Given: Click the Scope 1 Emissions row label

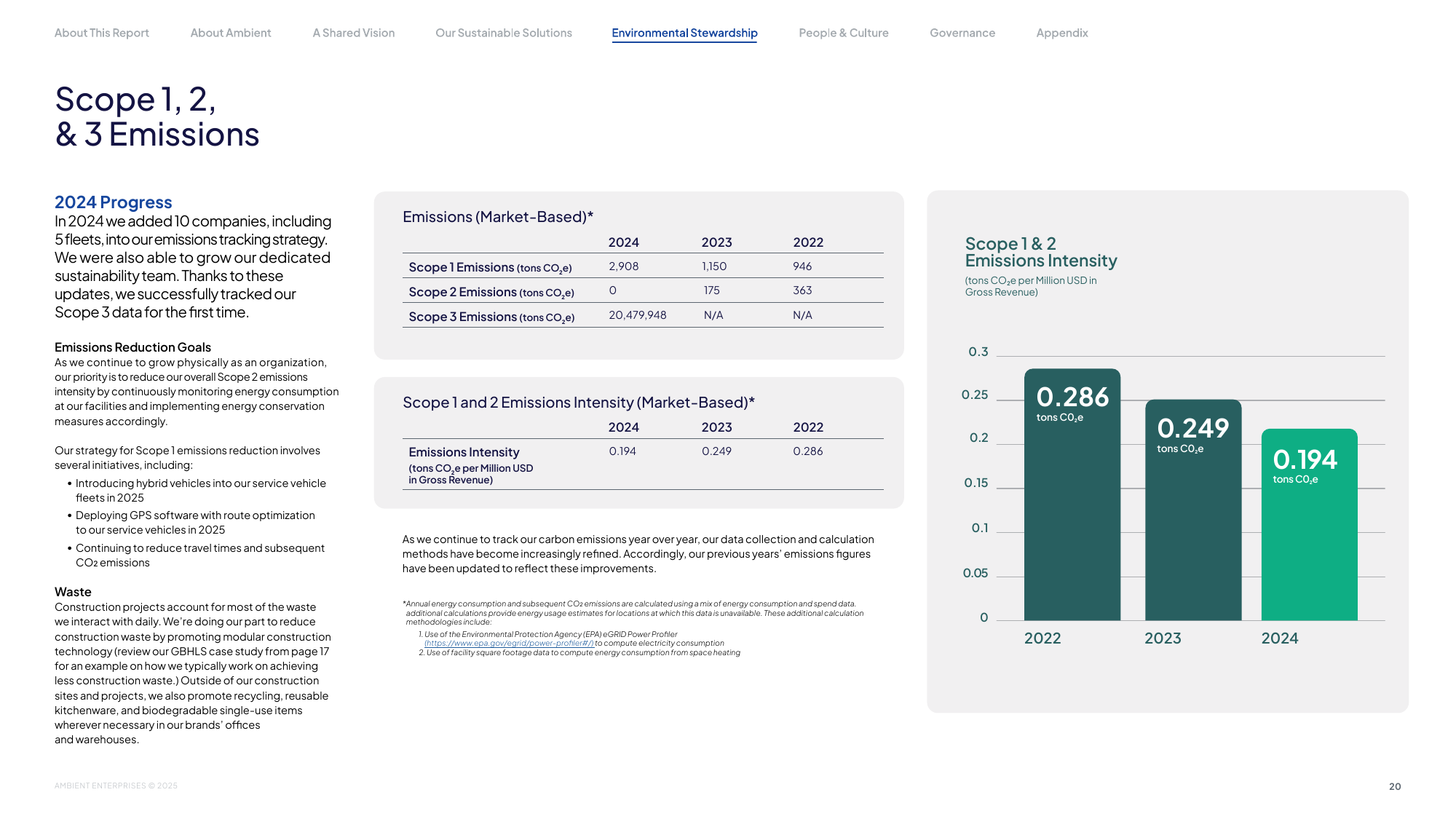Looking at the screenshot, I should (x=490, y=268).
